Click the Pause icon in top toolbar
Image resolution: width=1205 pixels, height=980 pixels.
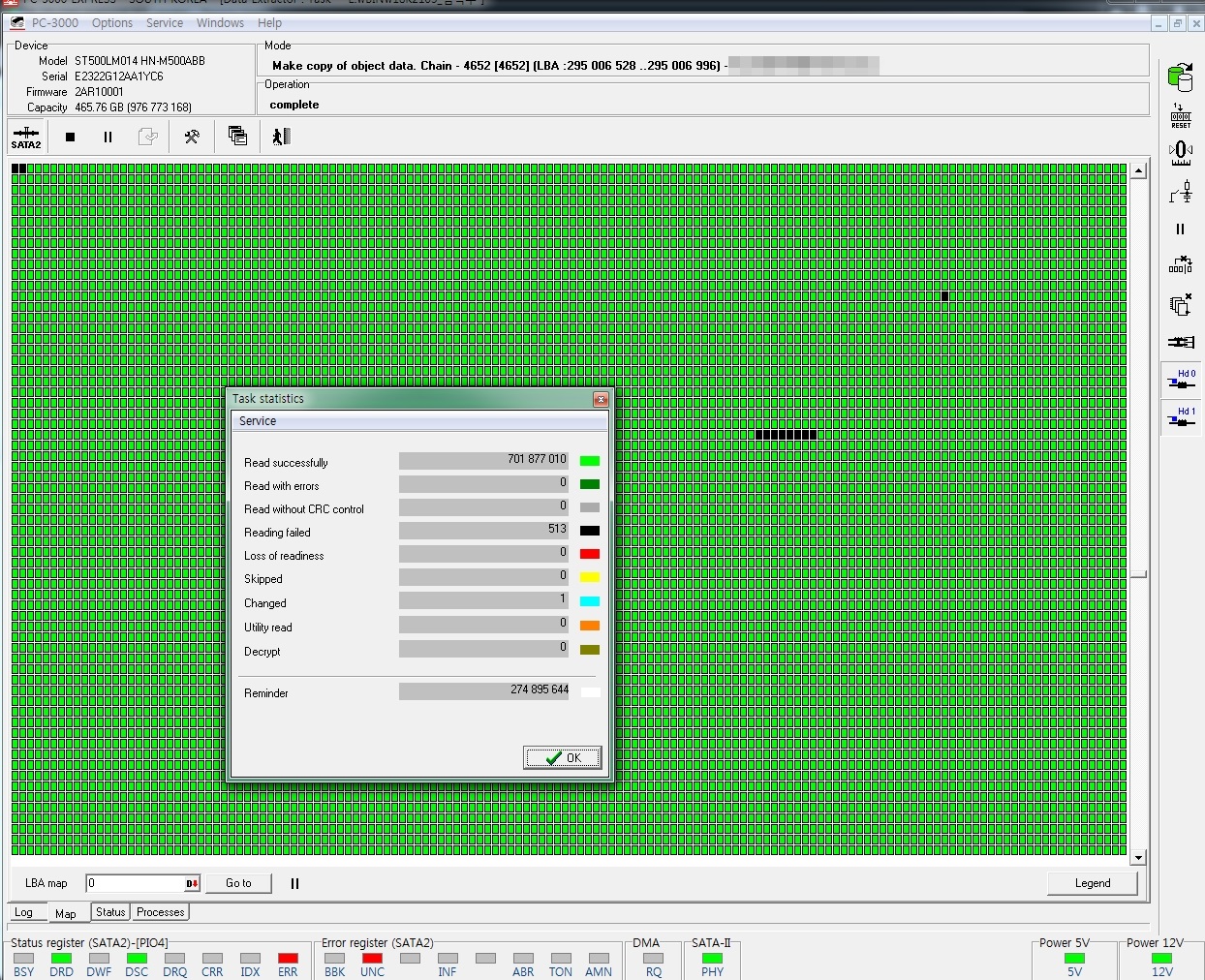click(108, 137)
